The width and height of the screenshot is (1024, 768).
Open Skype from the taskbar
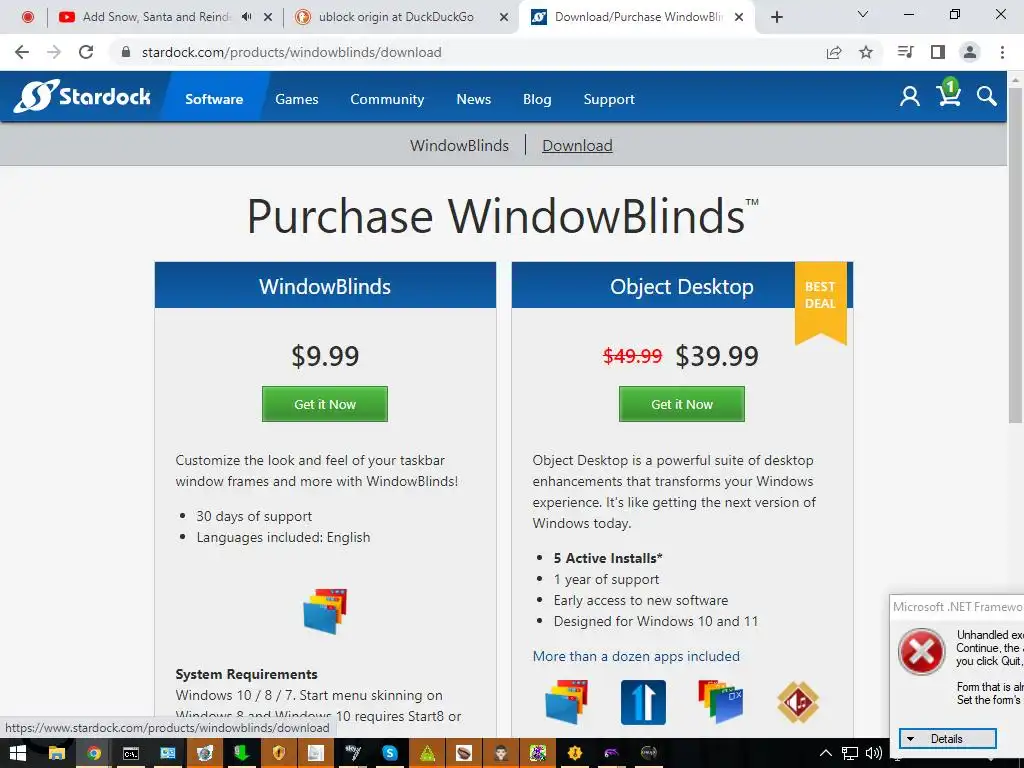pyautogui.click(x=390, y=753)
